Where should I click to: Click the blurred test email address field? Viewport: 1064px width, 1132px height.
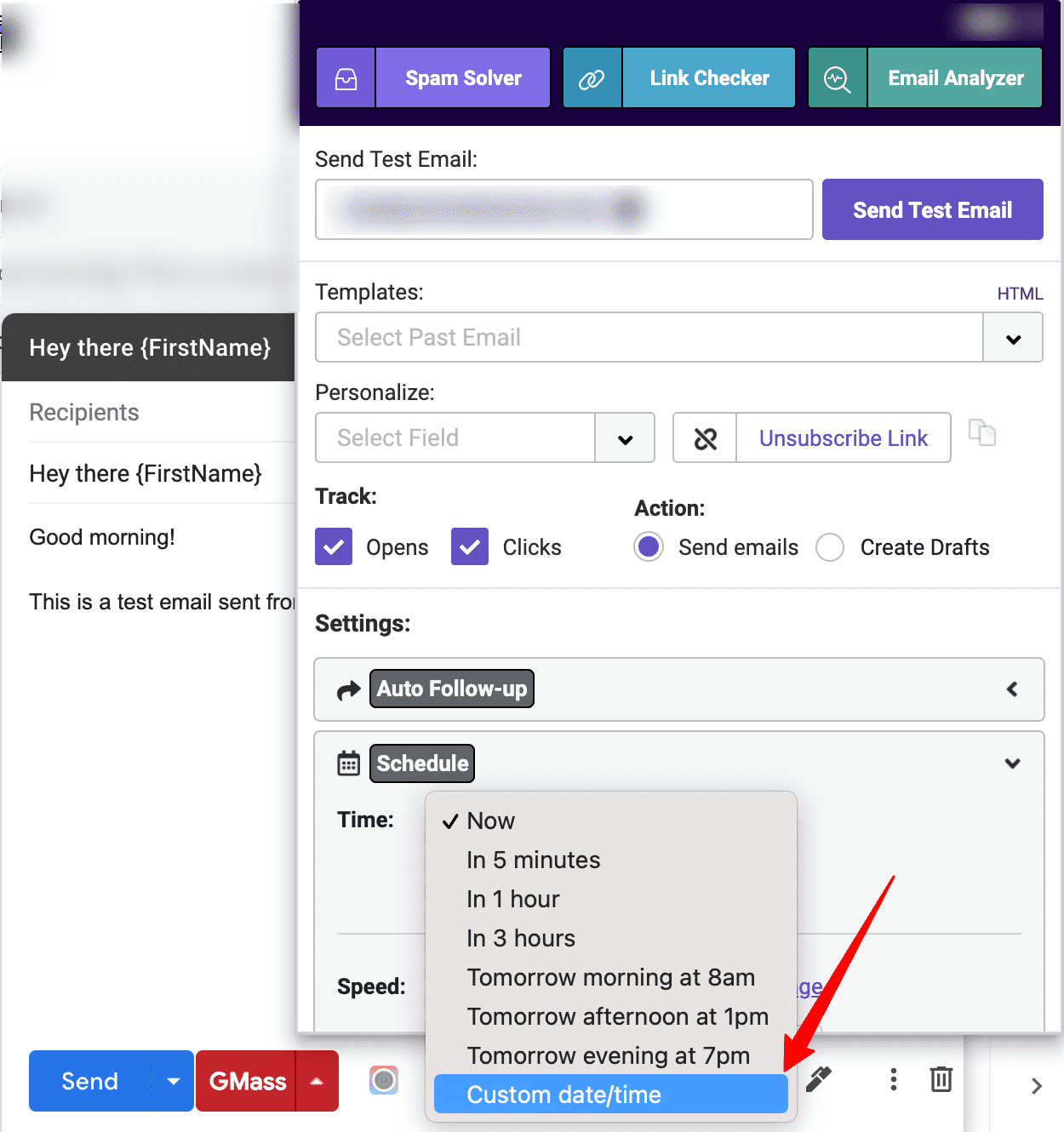coord(563,209)
